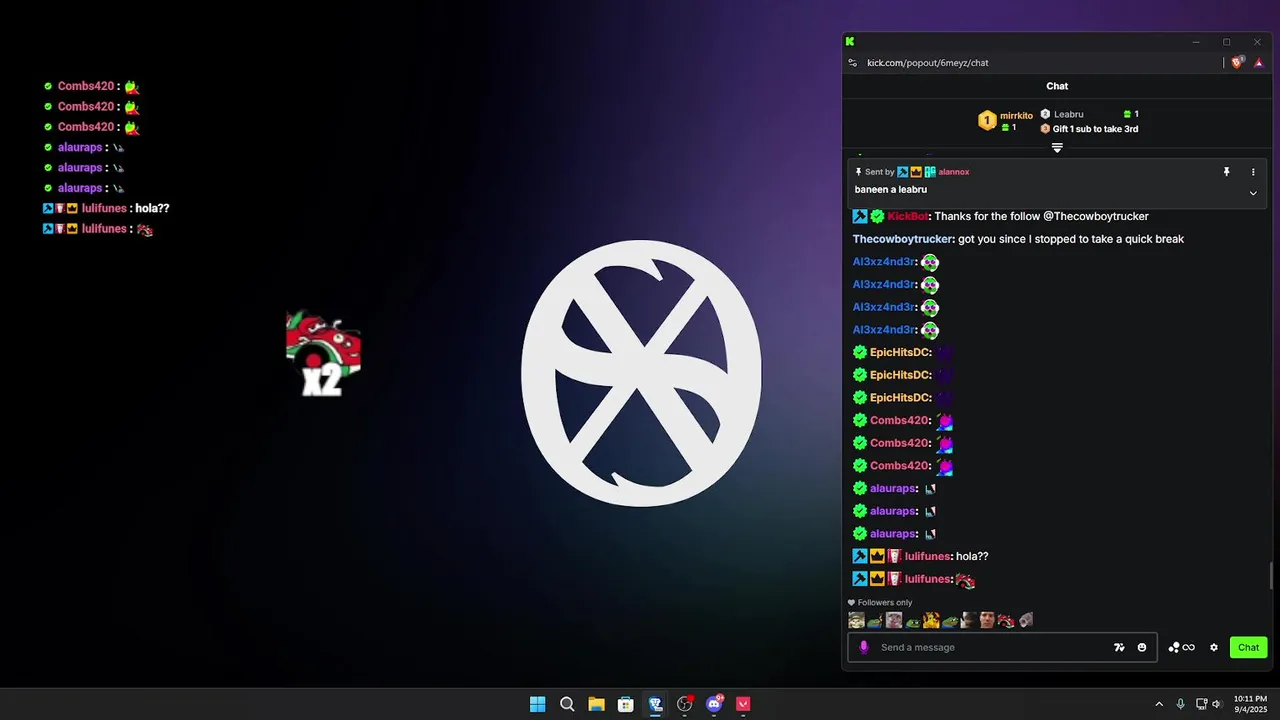Open OBS Studio from taskbar

pos(685,704)
